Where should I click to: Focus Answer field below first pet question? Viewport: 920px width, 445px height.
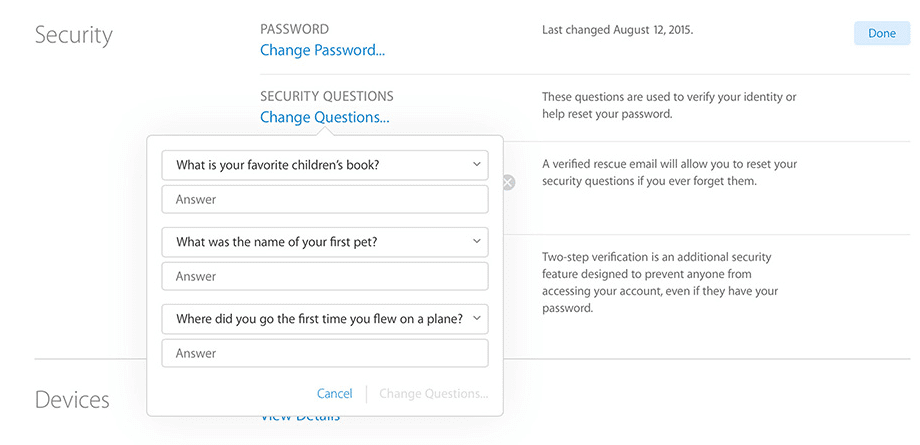324,276
